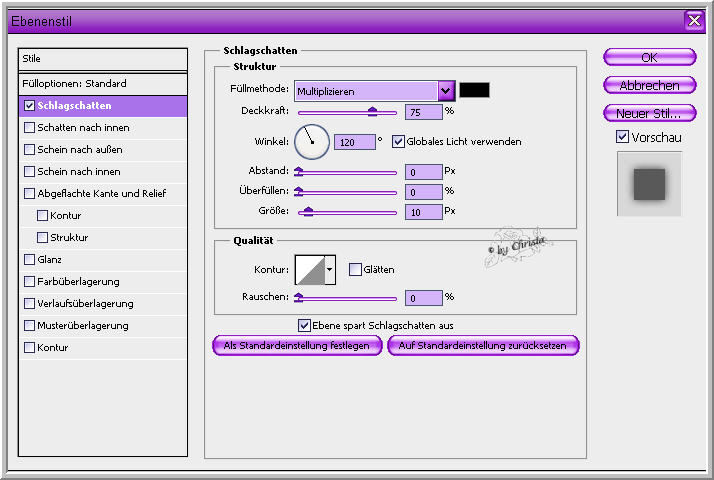Viewport: 714px width, 480px height.
Task: Enable the Glanz checkbox
Action: tap(30, 260)
